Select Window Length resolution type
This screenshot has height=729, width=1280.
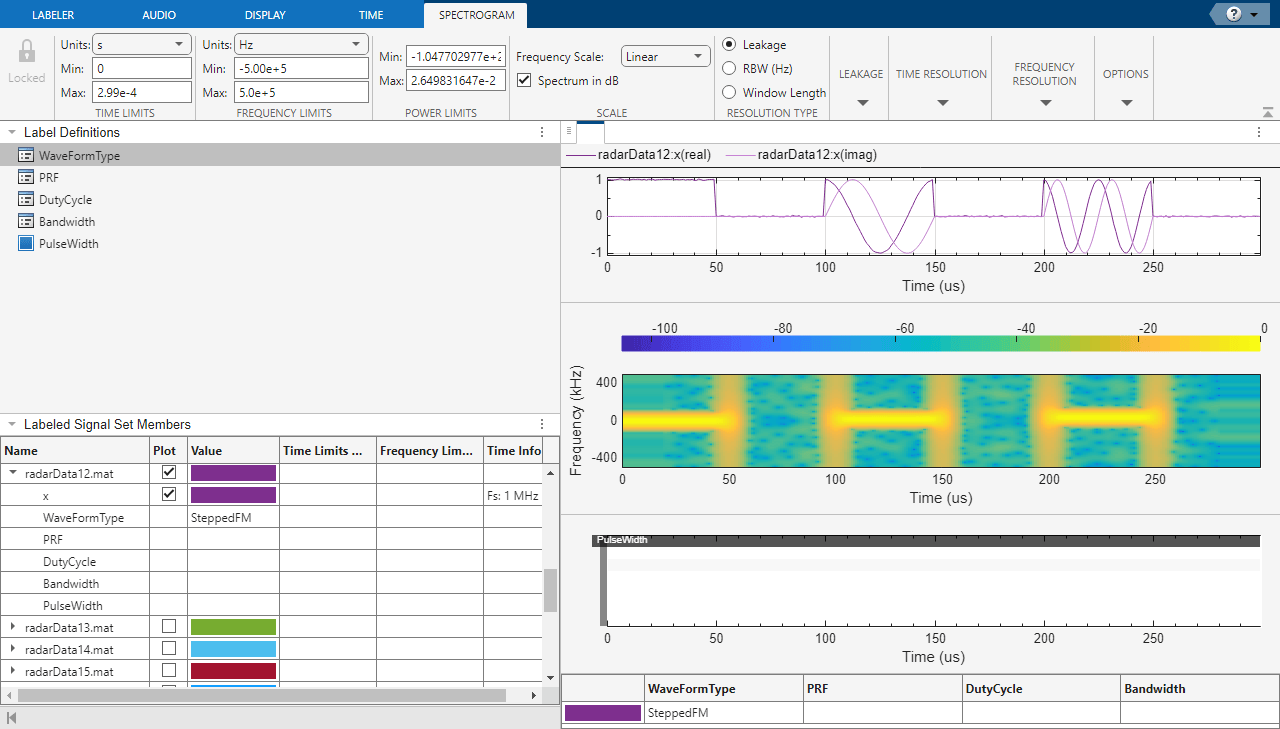pos(729,92)
